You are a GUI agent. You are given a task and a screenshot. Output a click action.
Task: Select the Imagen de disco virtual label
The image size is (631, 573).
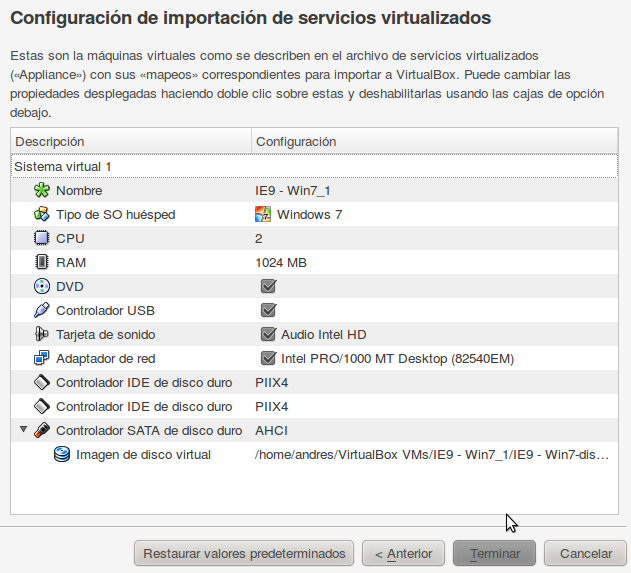[x=143, y=454]
